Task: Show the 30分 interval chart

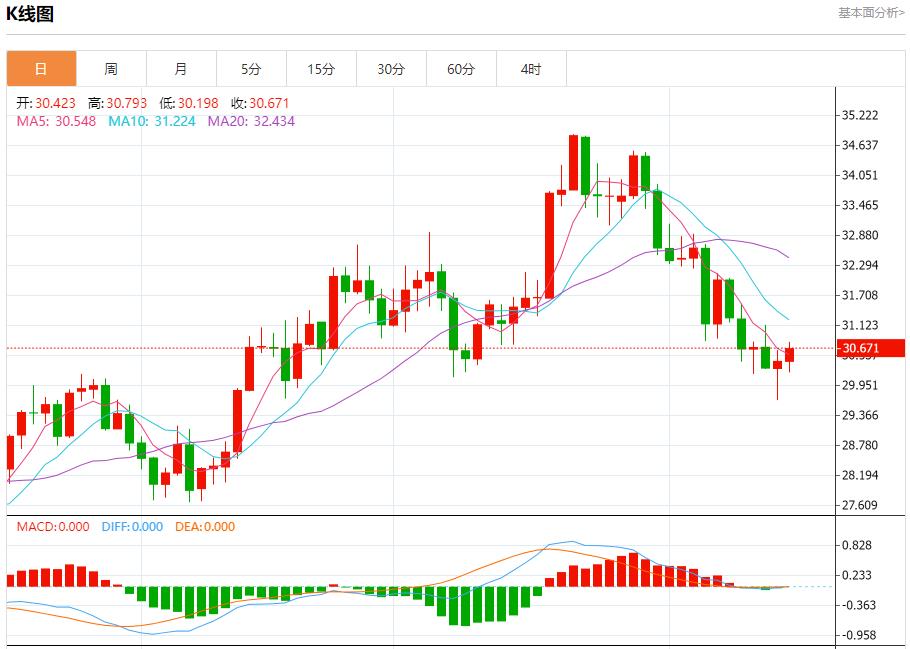Action: (x=391, y=69)
